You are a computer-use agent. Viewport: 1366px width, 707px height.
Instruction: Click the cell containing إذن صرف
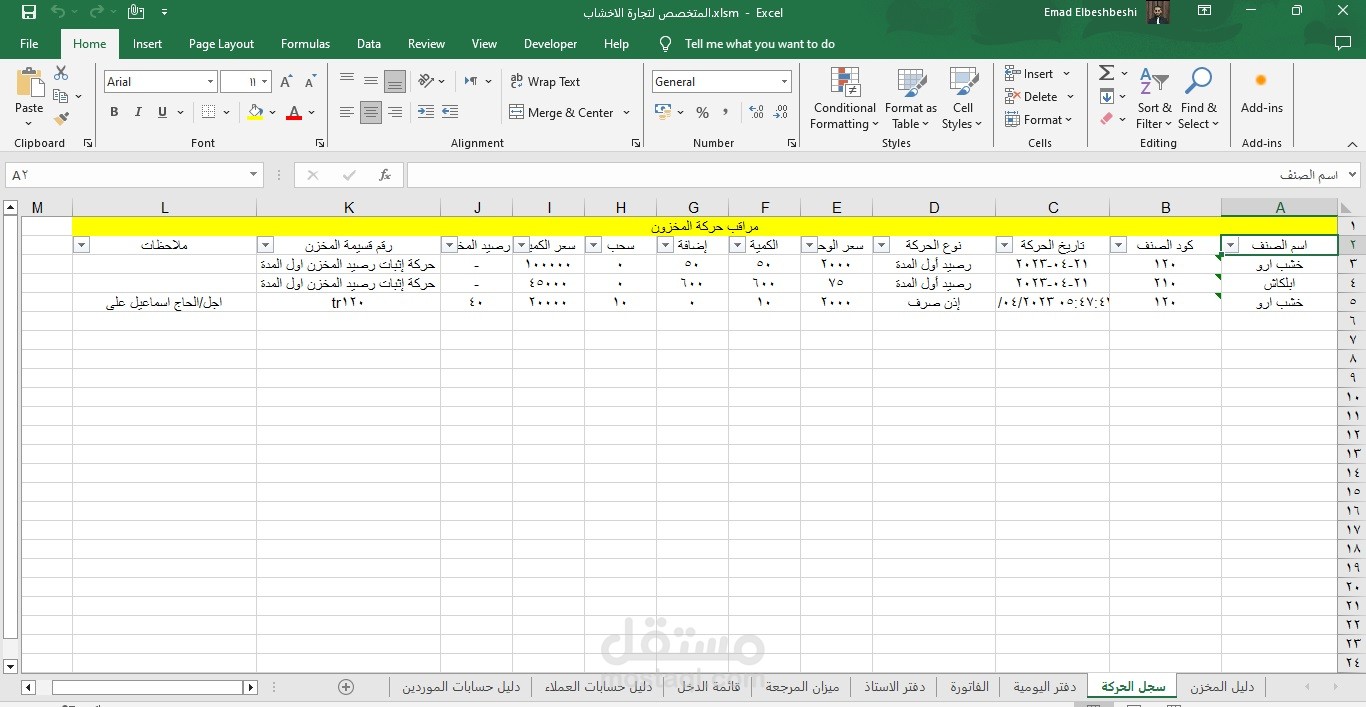point(934,302)
